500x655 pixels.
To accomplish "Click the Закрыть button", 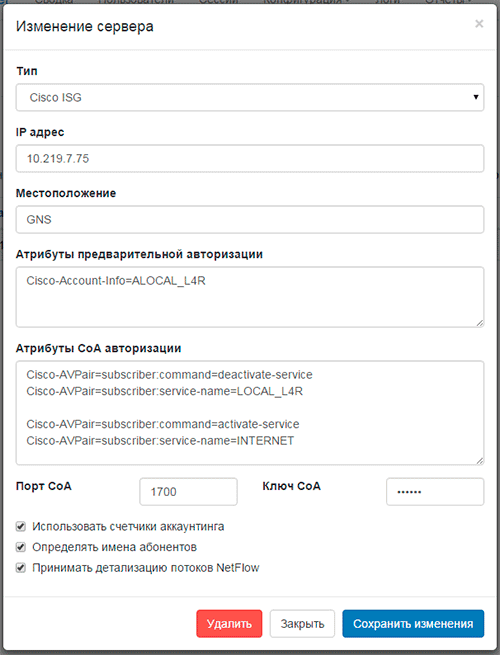I will coord(302,624).
